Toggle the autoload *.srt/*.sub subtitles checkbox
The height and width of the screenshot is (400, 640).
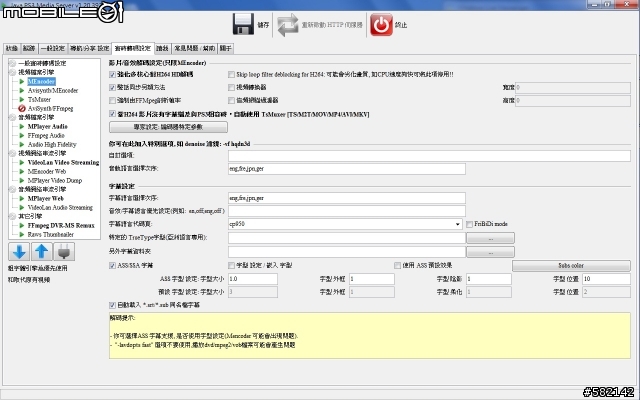coord(112,305)
